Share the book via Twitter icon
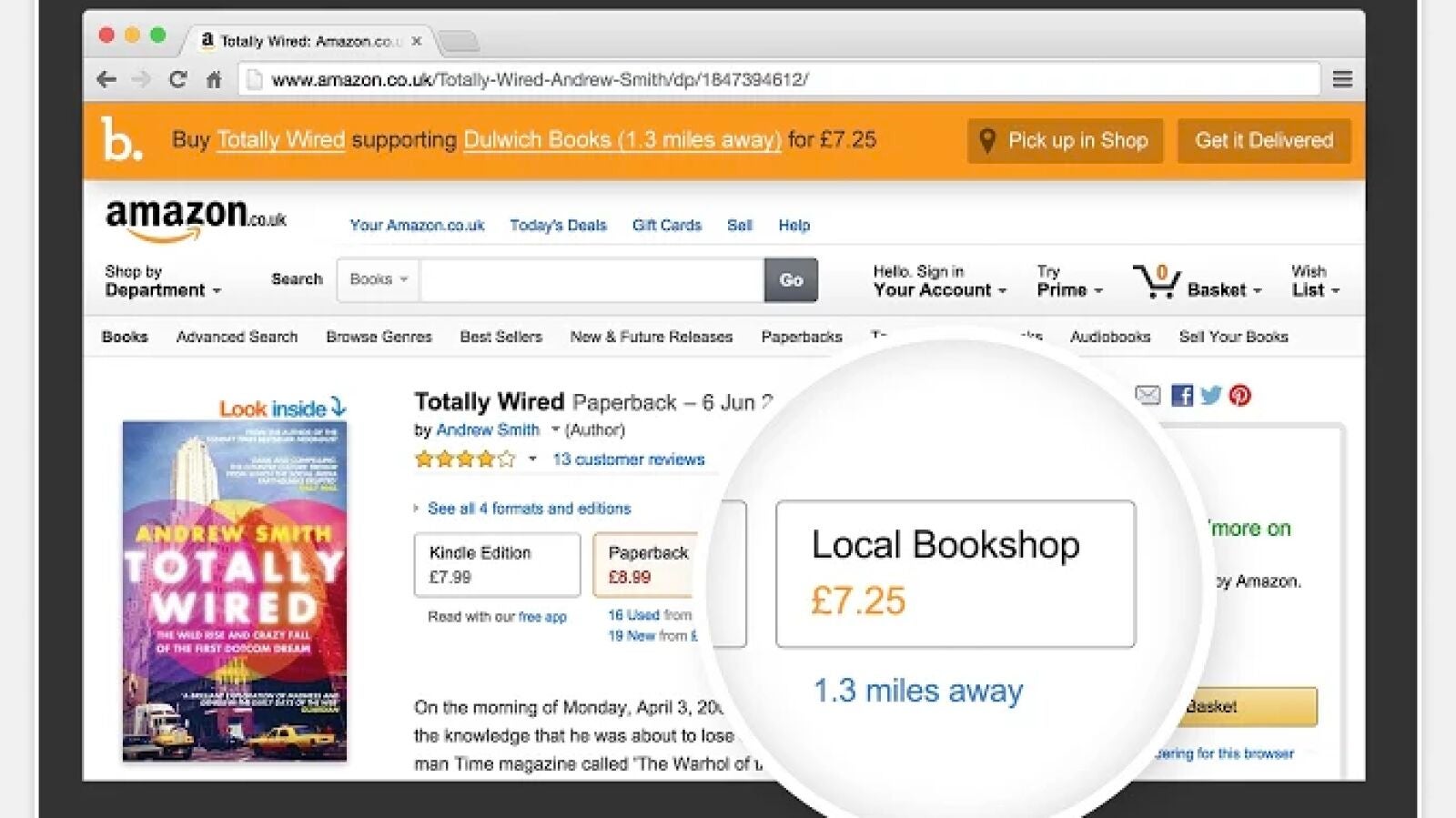The width and height of the screenshot is (1456, 818). click(x=1210, y=395)
